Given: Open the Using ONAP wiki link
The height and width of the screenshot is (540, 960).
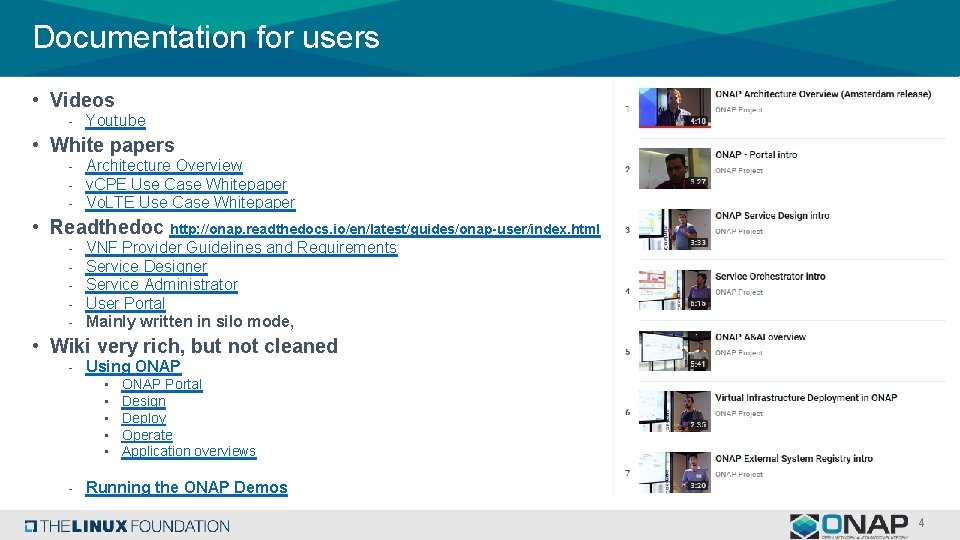Looking at the screenshot, I should pos(133,366).
